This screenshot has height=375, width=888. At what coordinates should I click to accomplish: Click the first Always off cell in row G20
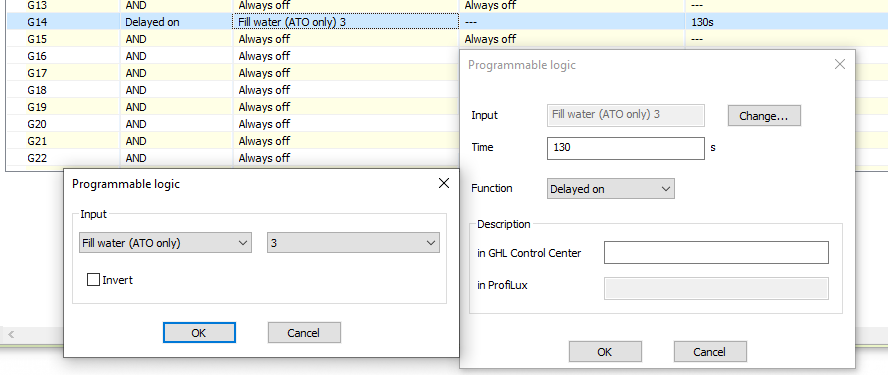click(x=345, y=124)
